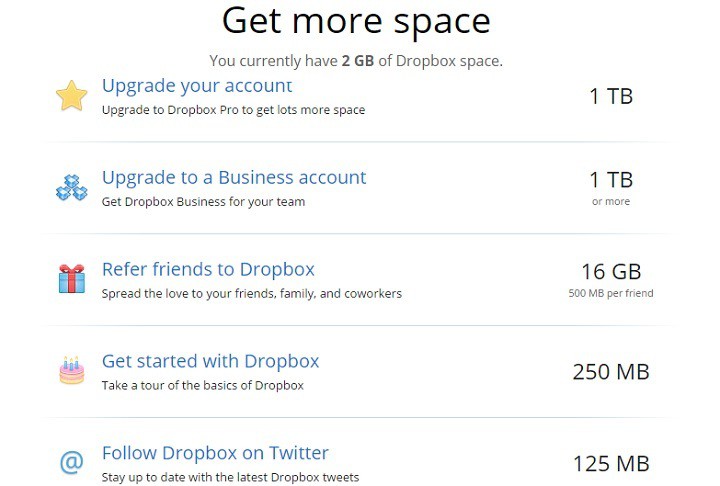Click the 'Get more space' heading
The image size is (720, 486).
point(356,21)
